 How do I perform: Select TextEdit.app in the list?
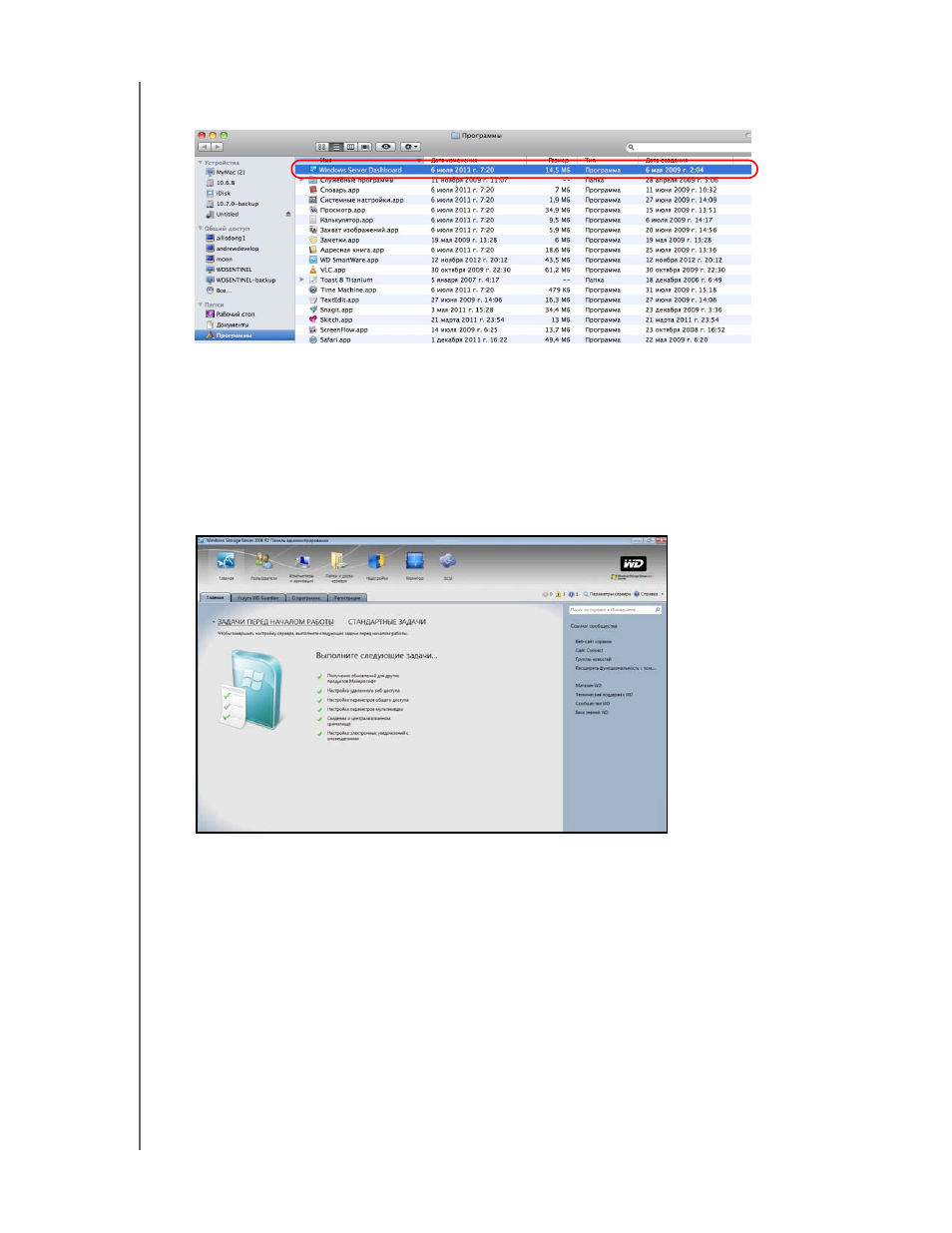pyautogui.click(x=524, y=300)
